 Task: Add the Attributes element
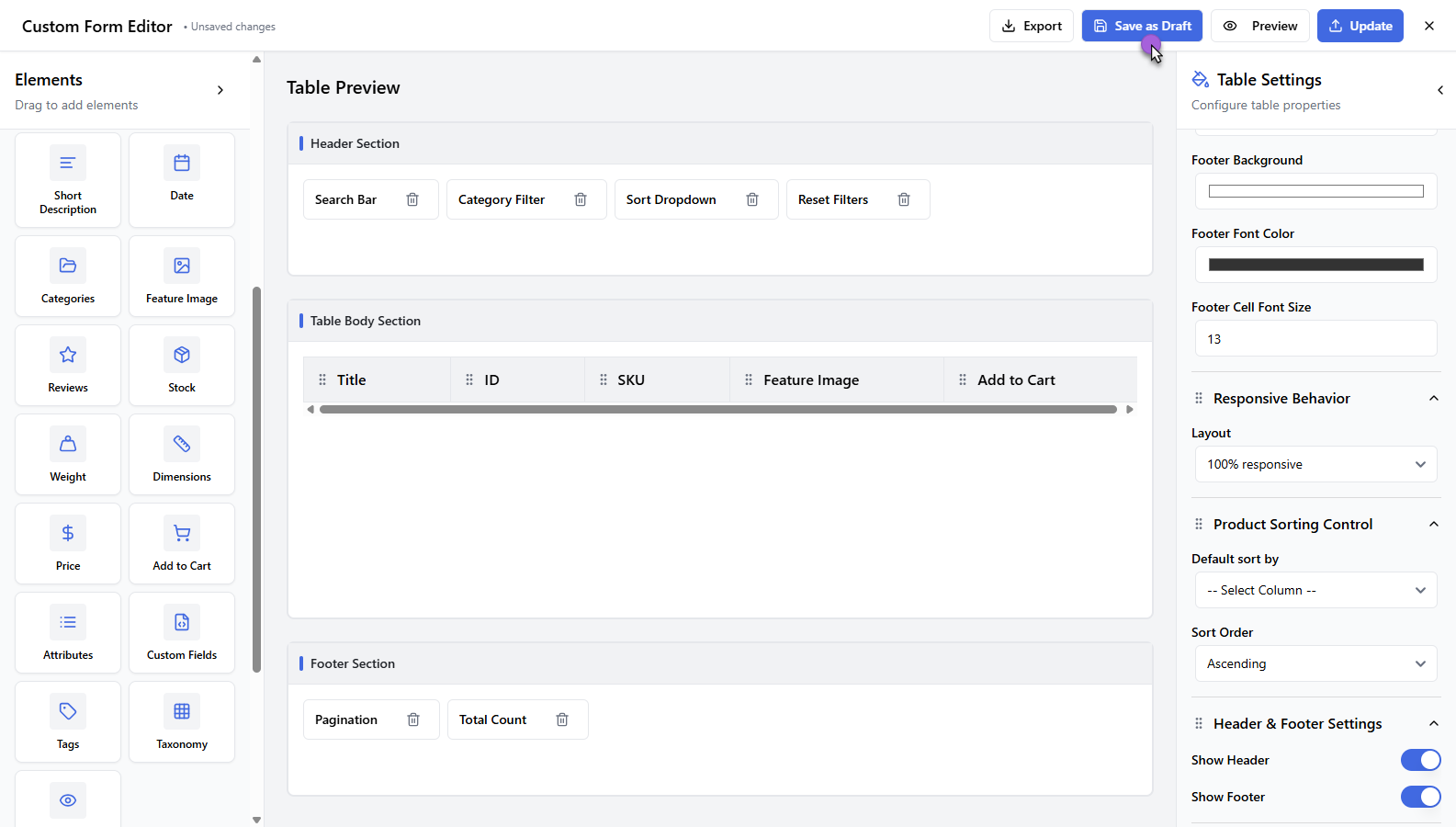68,632
